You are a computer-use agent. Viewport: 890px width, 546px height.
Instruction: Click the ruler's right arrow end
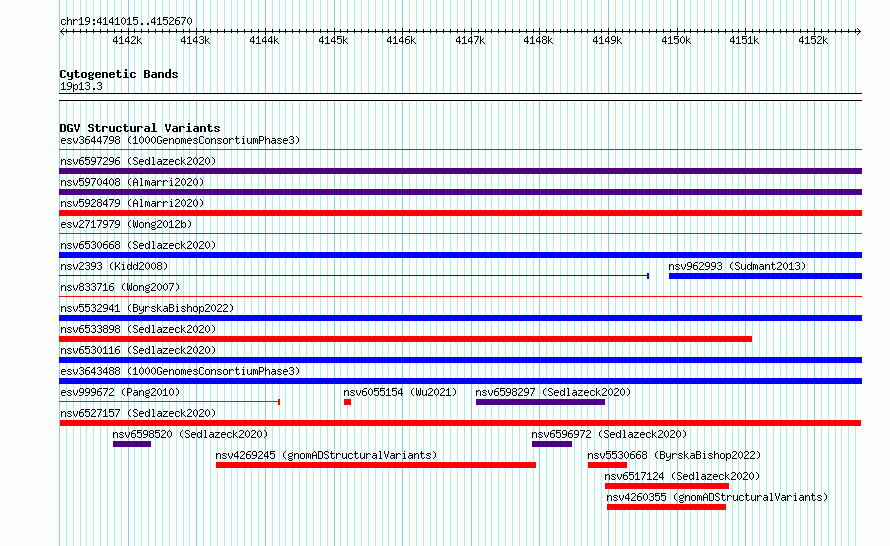tap(859, 32)
